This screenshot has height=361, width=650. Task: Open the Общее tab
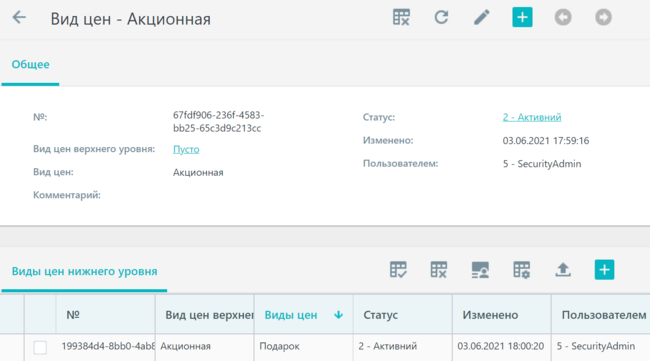coord(30,64)
